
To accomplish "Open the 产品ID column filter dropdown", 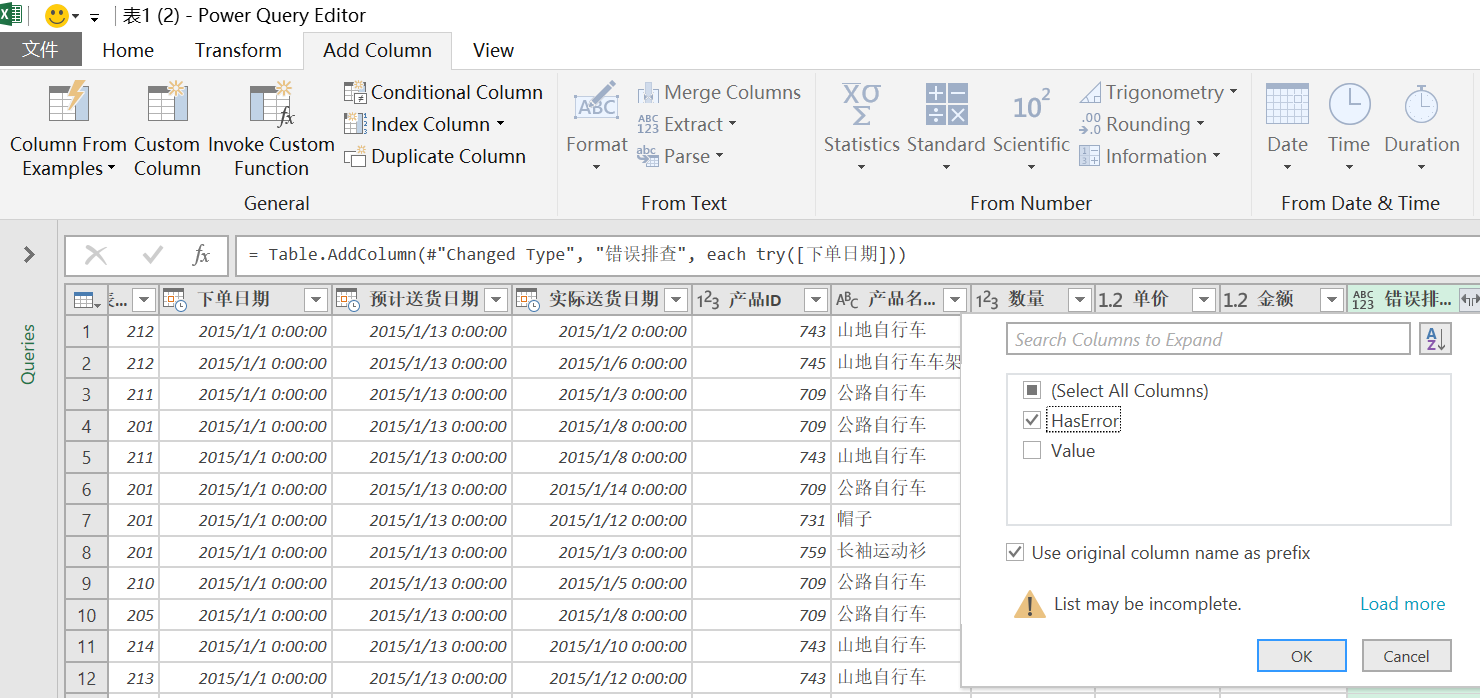I will (816, 299).
